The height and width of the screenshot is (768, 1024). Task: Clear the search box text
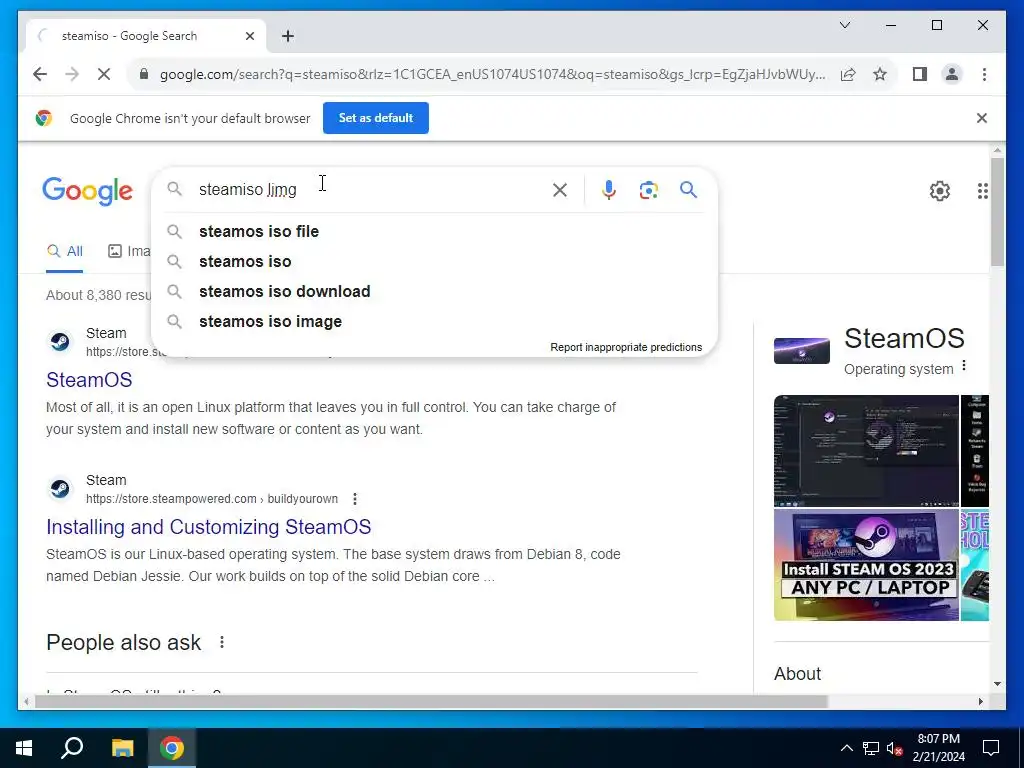point(560,190)
